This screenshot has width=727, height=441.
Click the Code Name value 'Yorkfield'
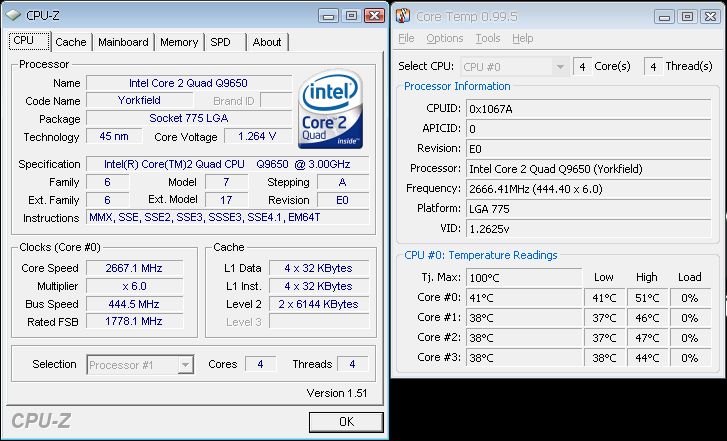tap(140, 100)
